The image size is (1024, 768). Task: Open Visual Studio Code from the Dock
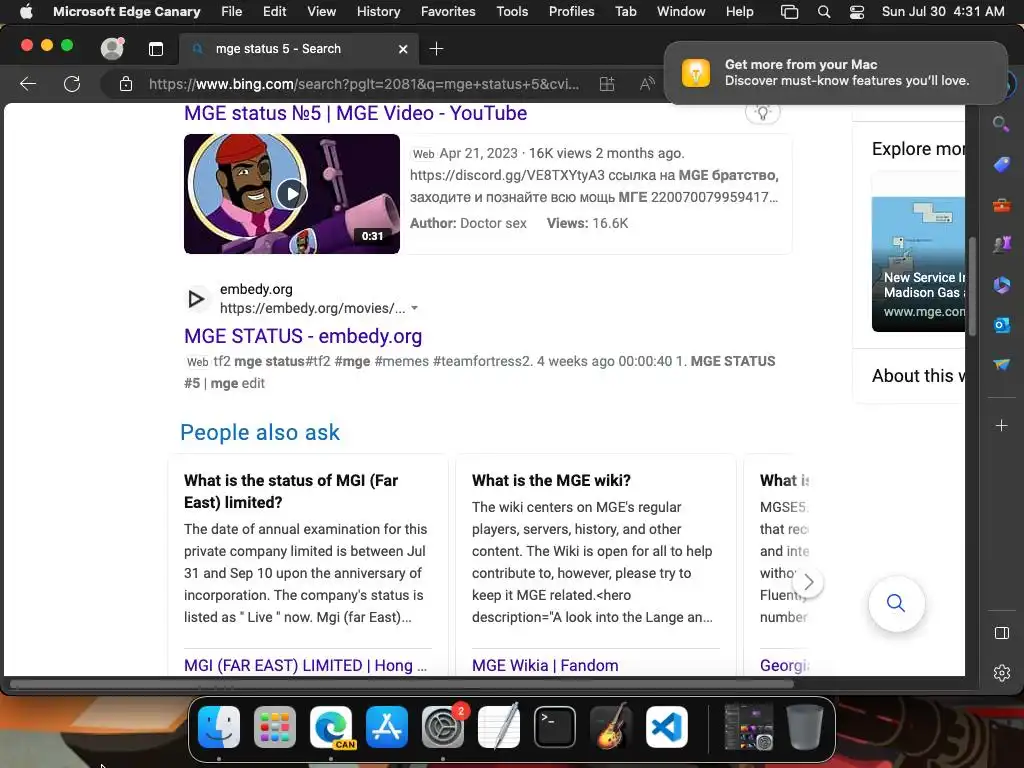(667, 727)
